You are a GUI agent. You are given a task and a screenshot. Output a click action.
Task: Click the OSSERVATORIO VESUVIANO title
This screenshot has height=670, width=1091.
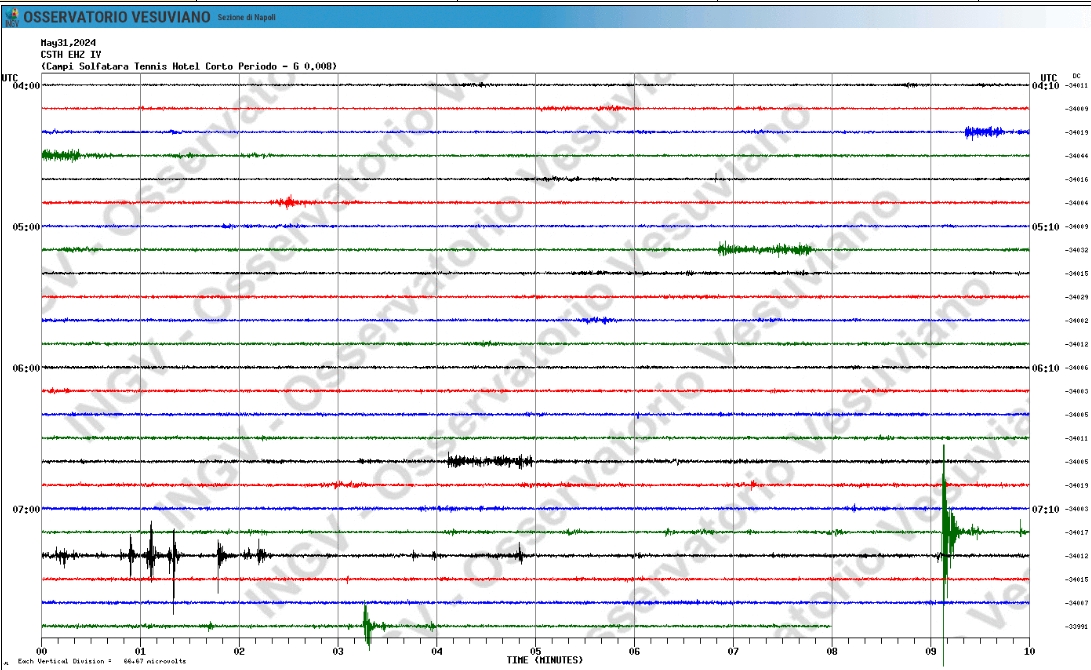(x=117, y=17)
